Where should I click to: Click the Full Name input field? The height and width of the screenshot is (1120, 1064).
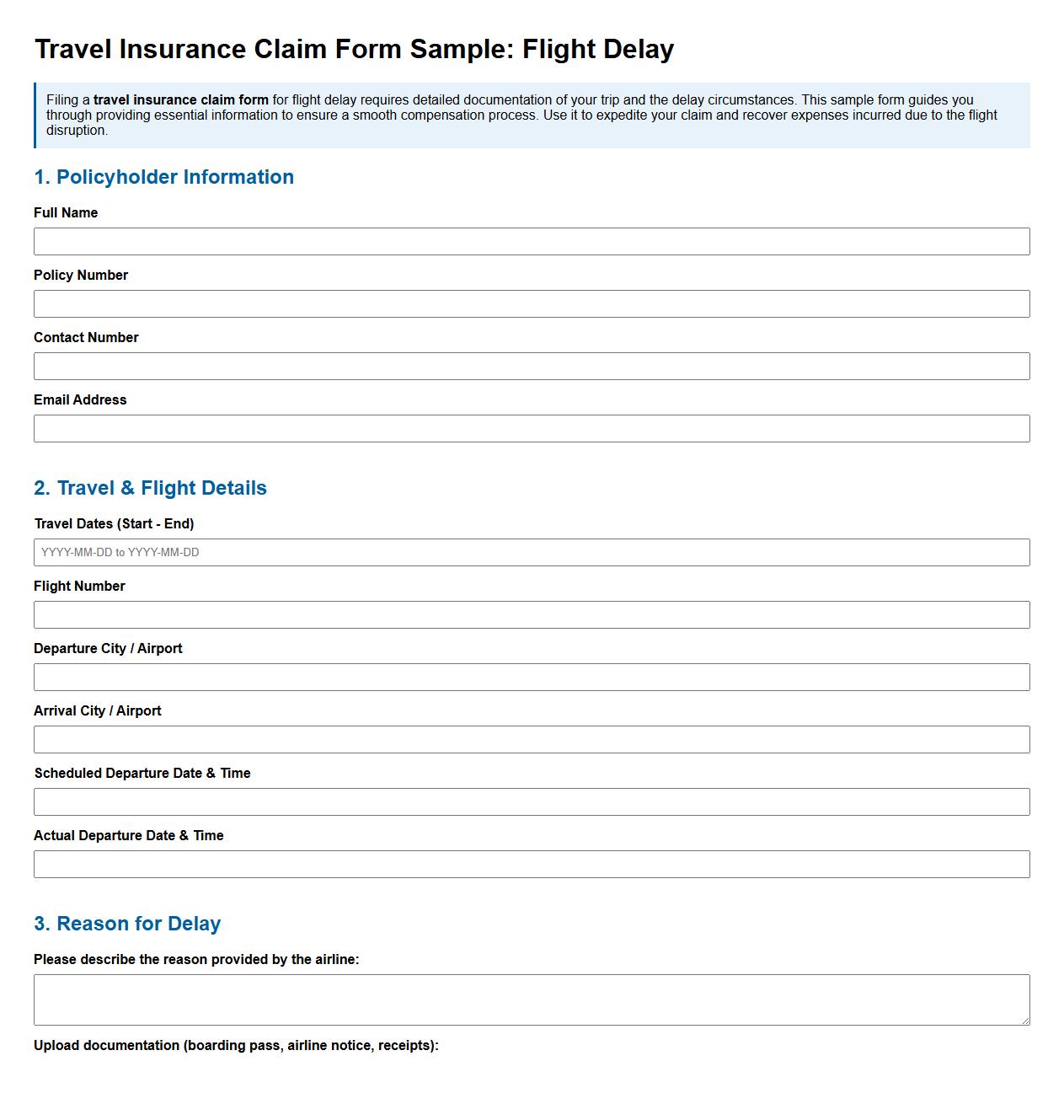pyautogui.click(x=531, y=242)
